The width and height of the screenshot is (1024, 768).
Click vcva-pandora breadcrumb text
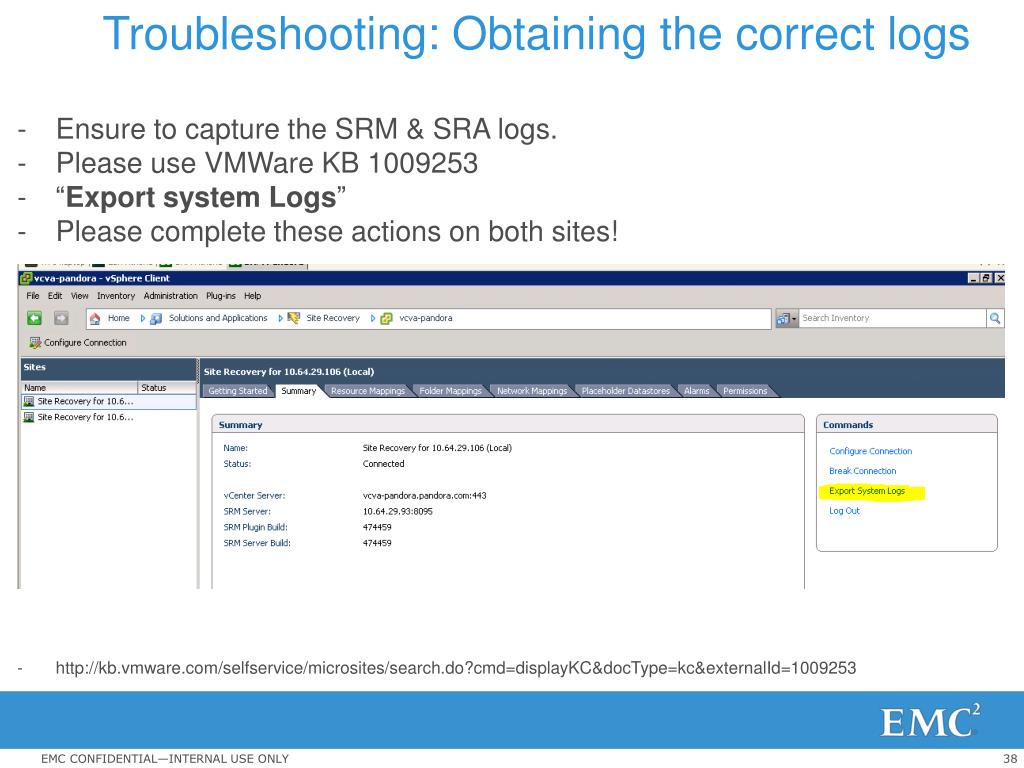coord(426,318)
